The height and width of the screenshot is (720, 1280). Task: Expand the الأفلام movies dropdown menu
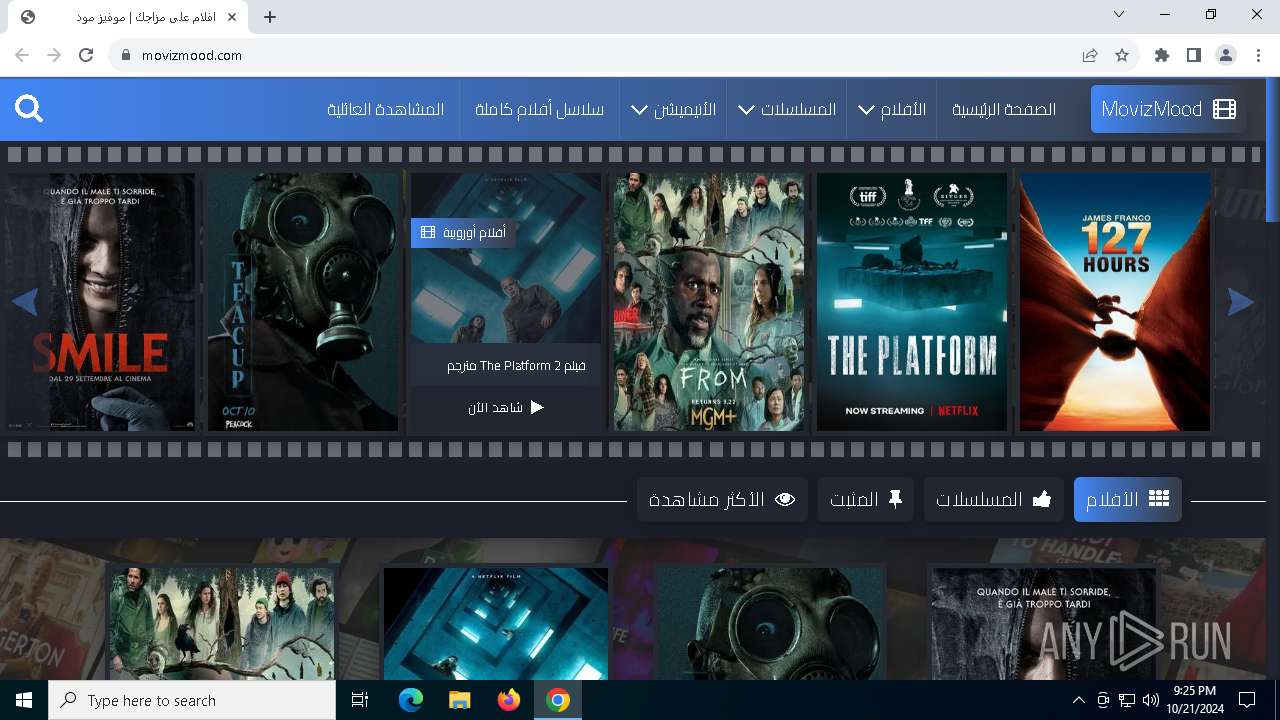click(x=892, y=109)
